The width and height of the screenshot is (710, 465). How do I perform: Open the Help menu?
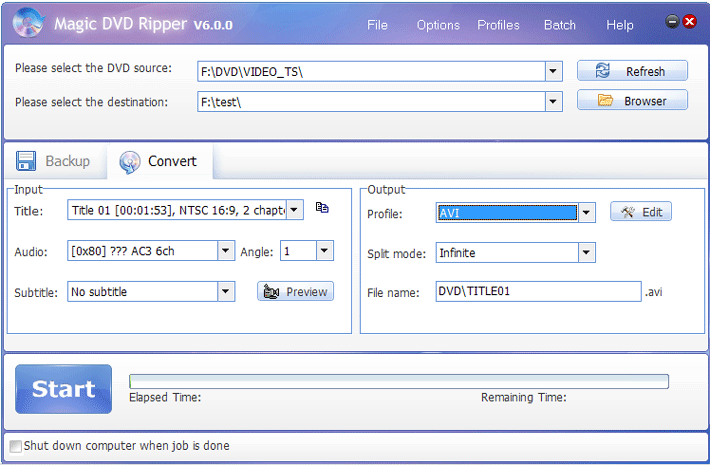[x=619, y=25]
